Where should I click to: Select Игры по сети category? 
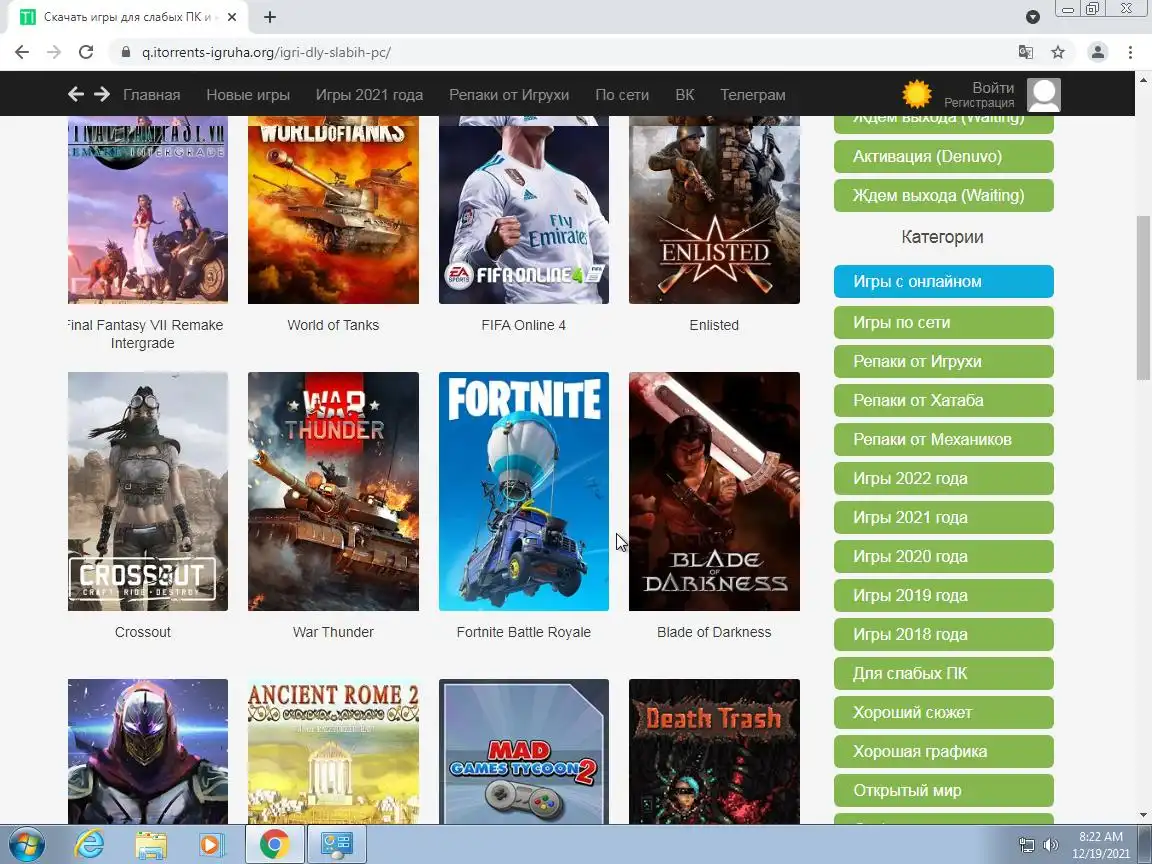coord(943,323)
